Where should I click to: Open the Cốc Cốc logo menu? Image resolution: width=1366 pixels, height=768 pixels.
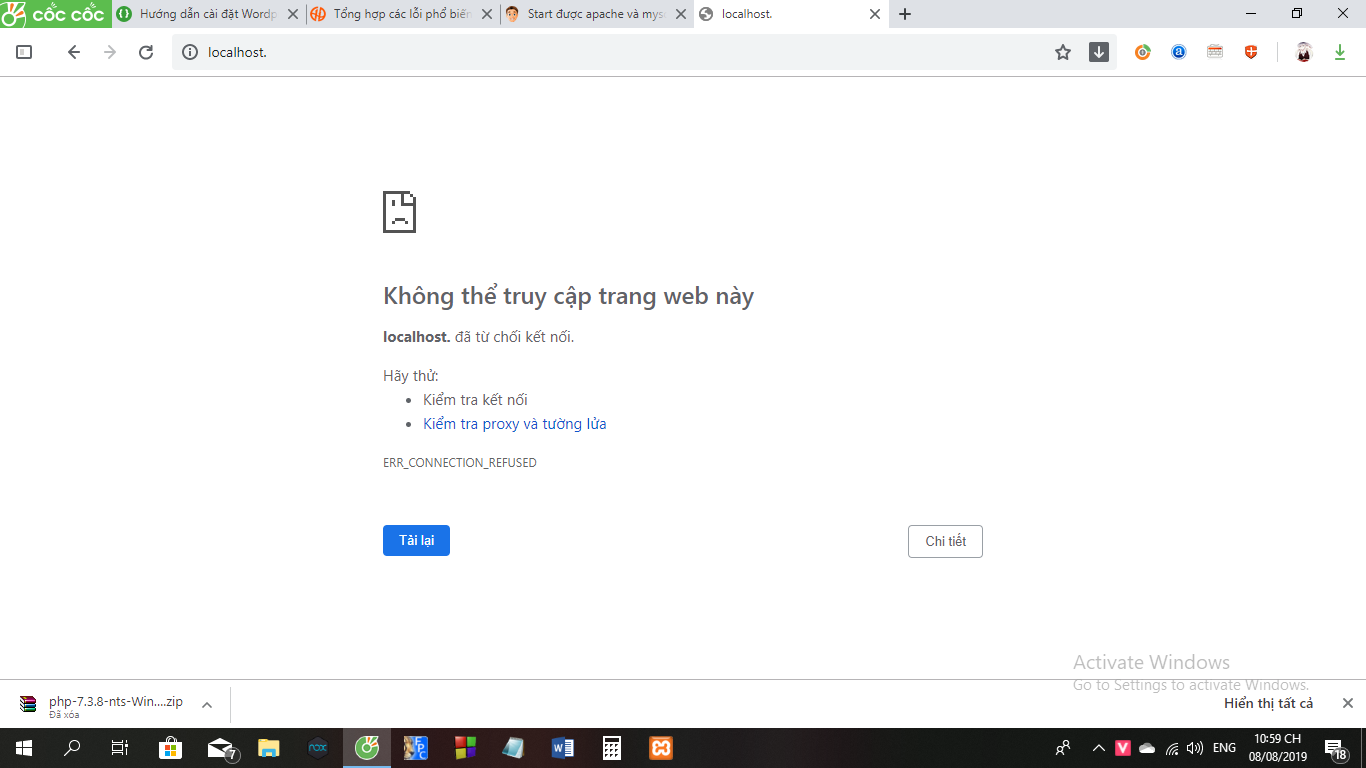55,14
